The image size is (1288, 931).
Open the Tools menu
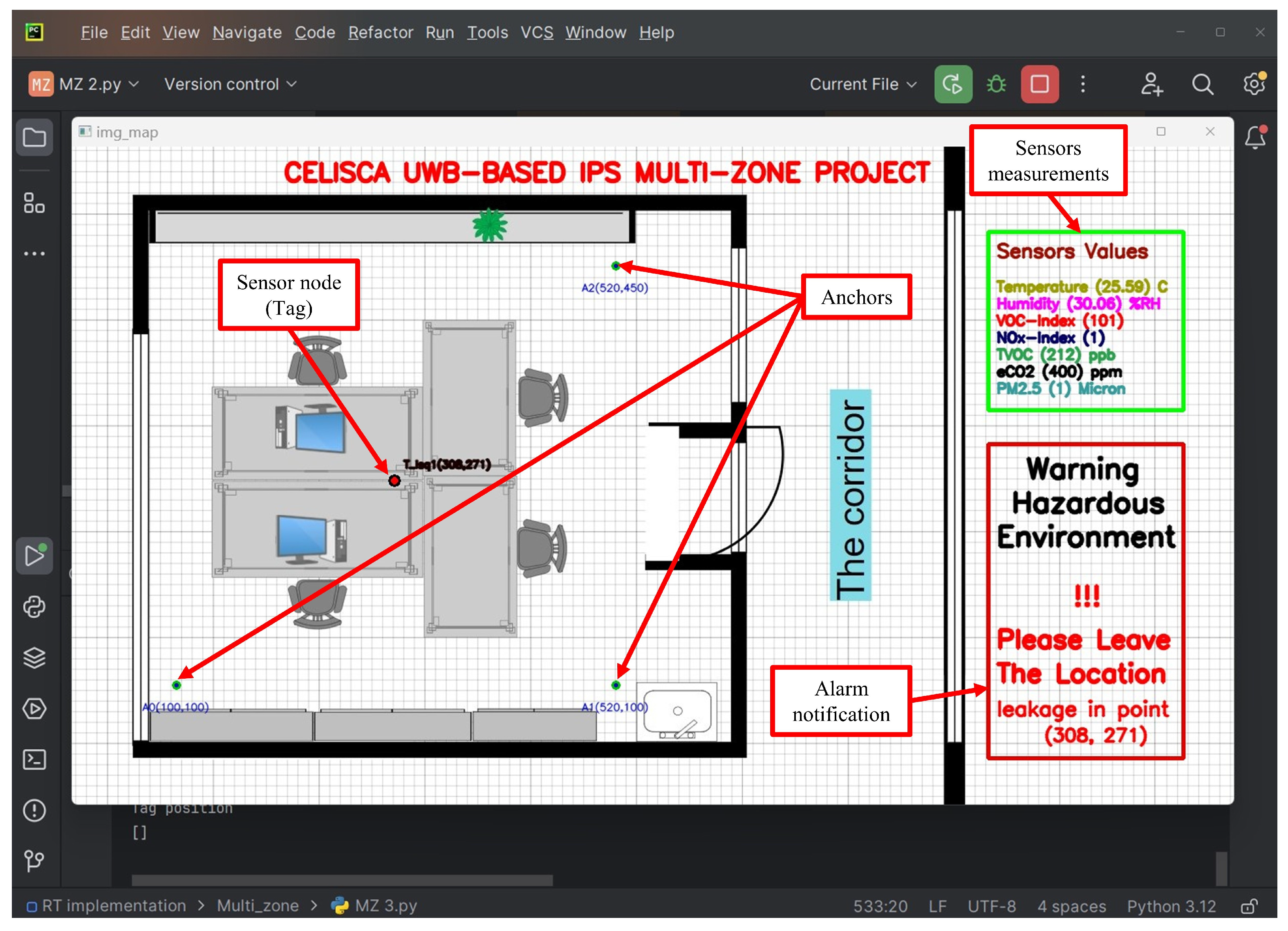(487, 32)
